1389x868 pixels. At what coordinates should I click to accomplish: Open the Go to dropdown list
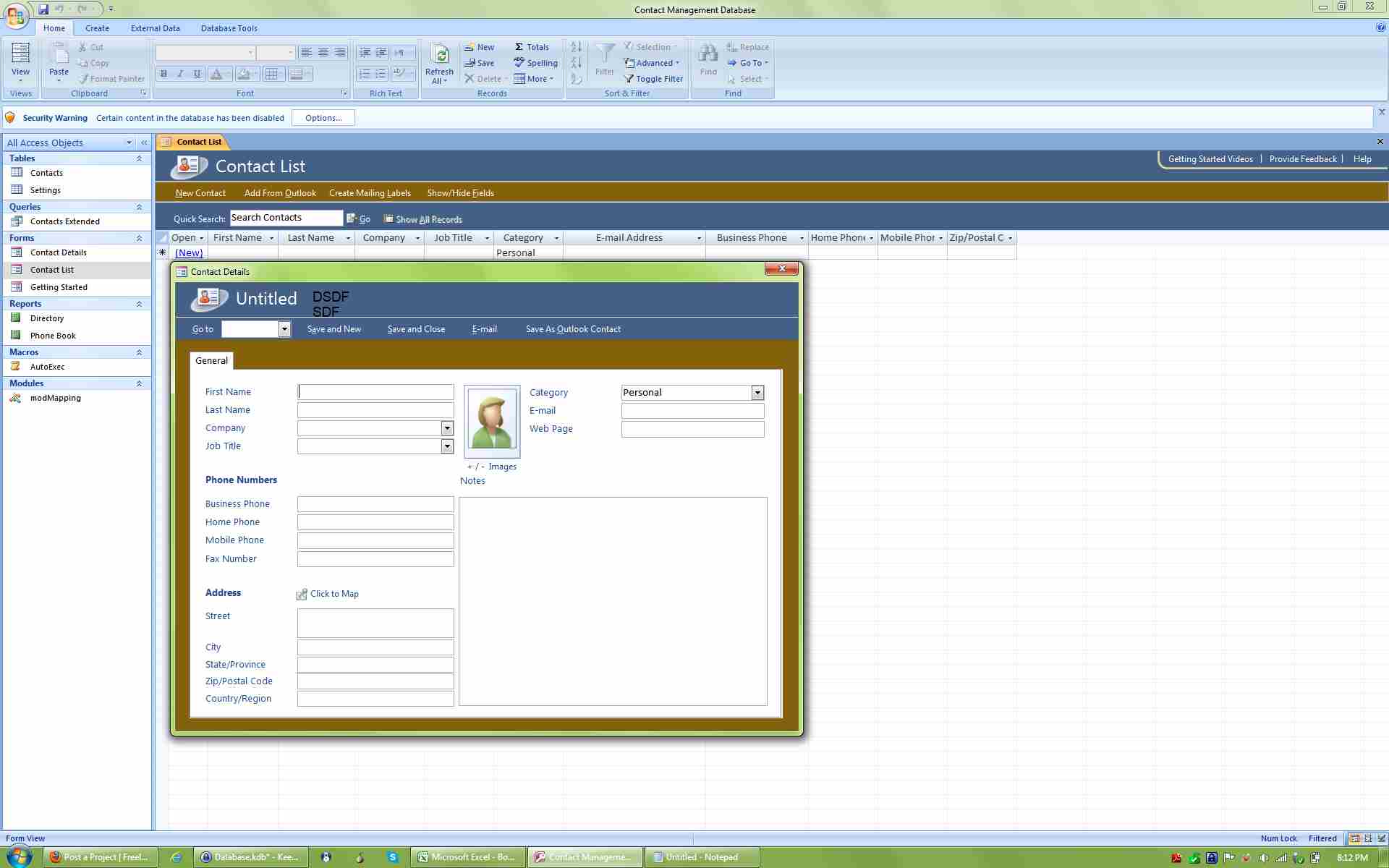284,329
